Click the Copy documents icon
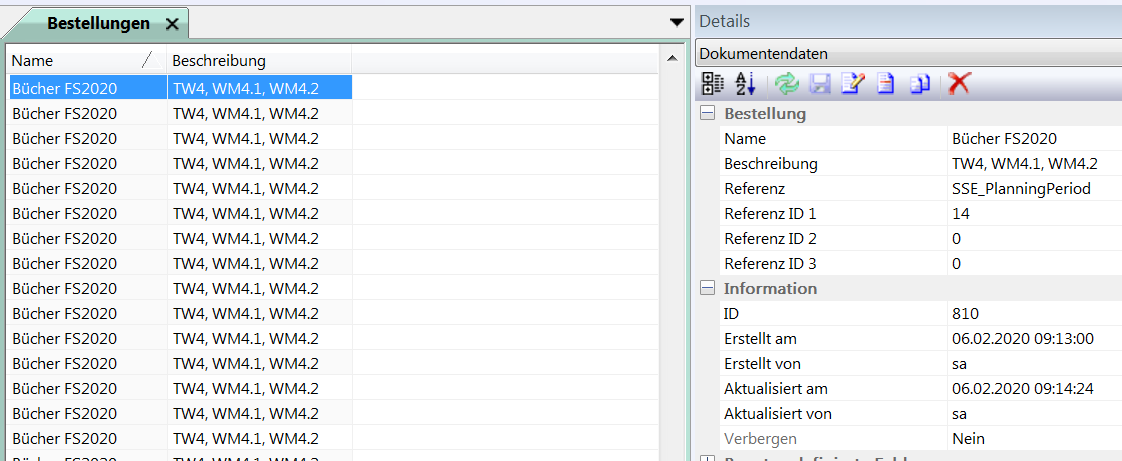 pyautogui.click(x=920, y=84)
